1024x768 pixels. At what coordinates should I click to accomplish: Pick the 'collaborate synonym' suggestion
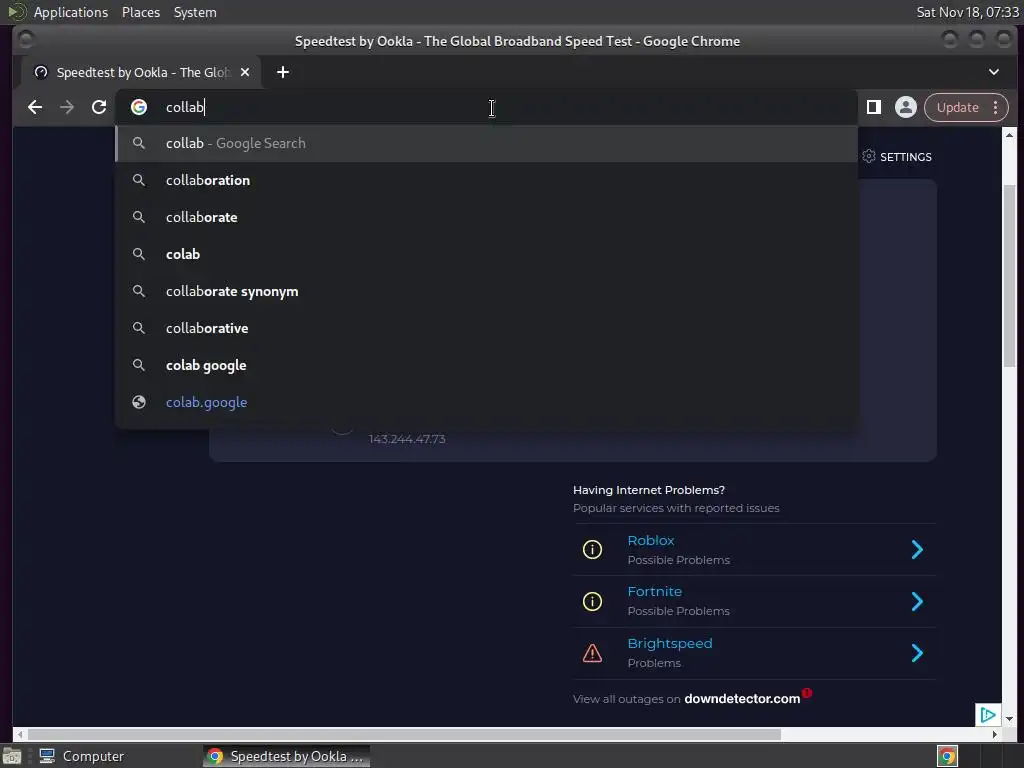coord(487,291)
